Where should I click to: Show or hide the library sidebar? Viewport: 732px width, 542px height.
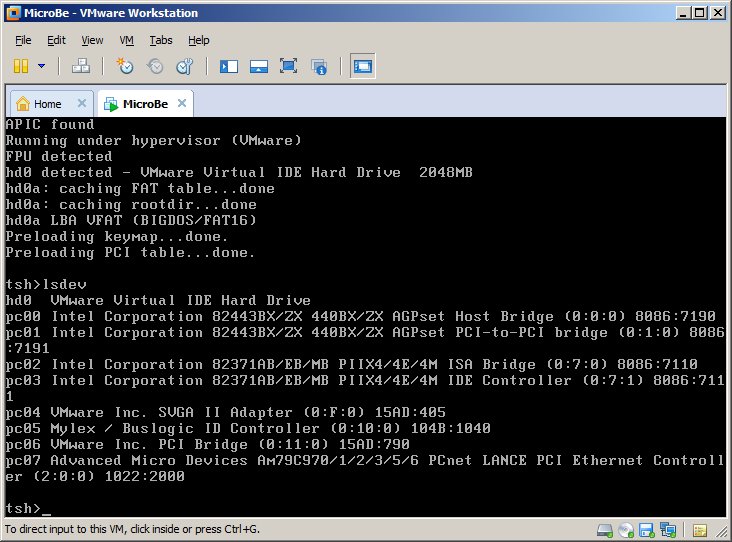229,66
